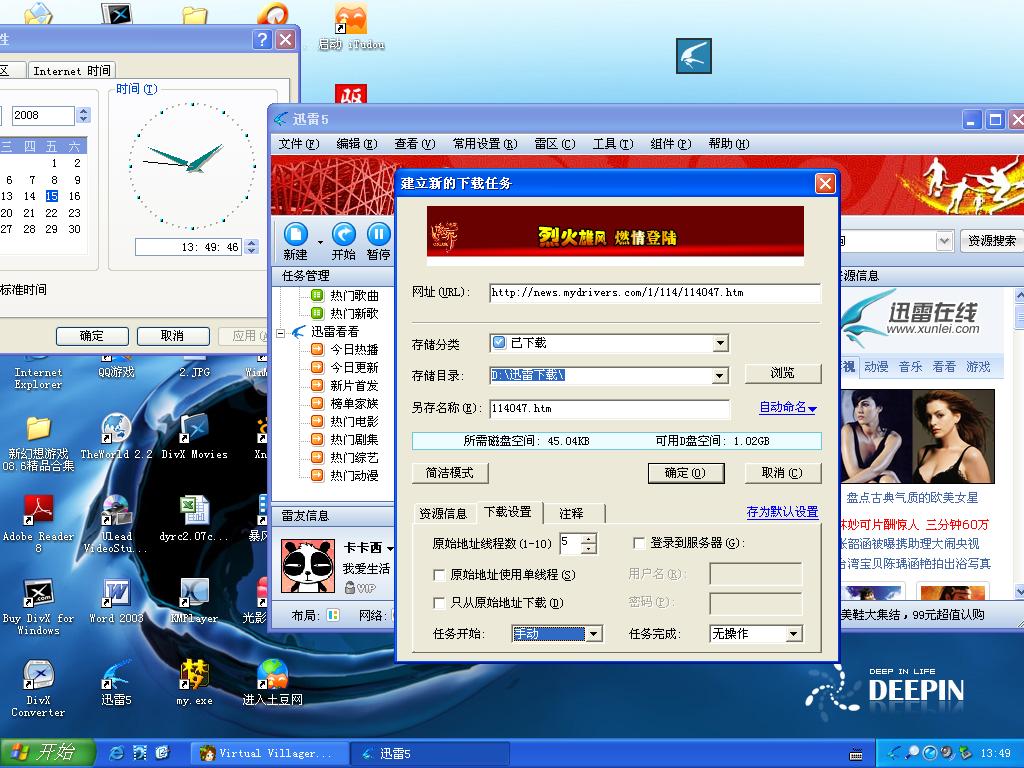Viewport: 1024px width, 768px height.
Task: Select the DivX Movies desktop icon
Action: (194, 428)
